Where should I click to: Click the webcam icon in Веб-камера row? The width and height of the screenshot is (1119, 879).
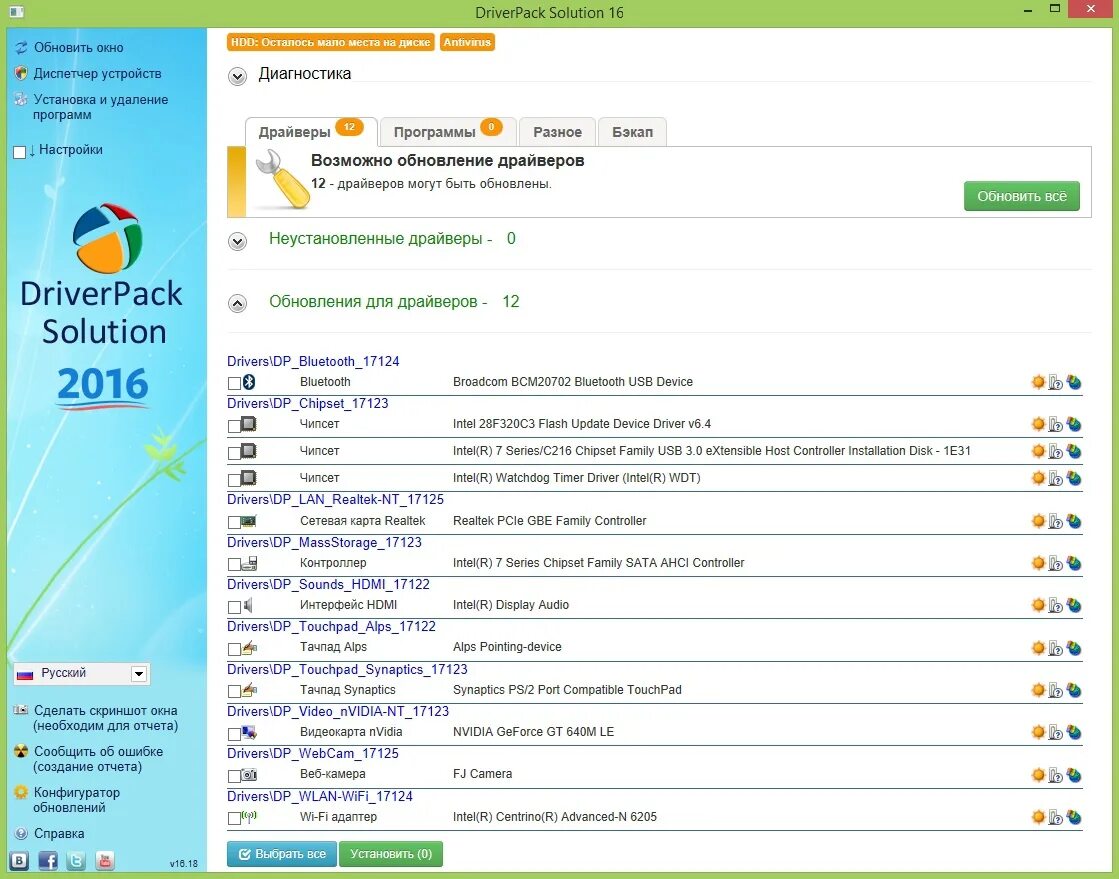tap(249, 774)
